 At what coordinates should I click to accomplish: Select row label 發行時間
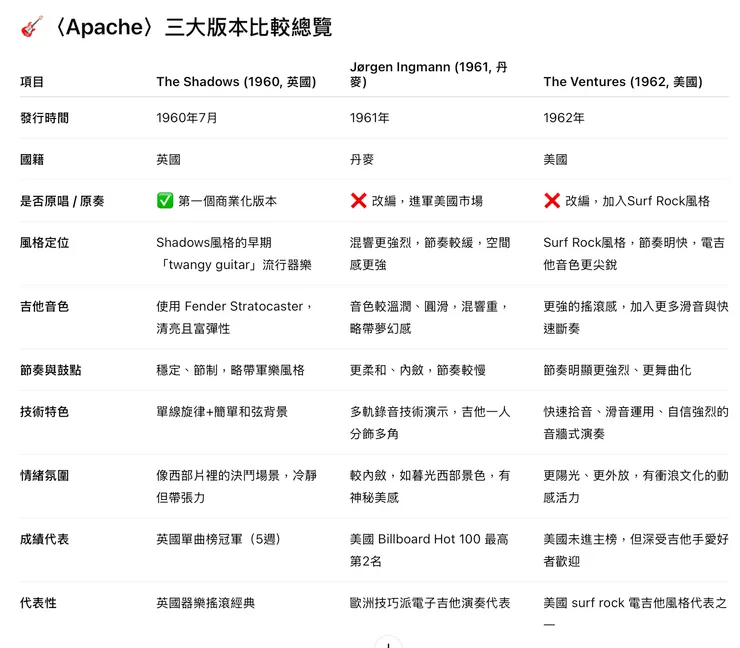(44, 118)
